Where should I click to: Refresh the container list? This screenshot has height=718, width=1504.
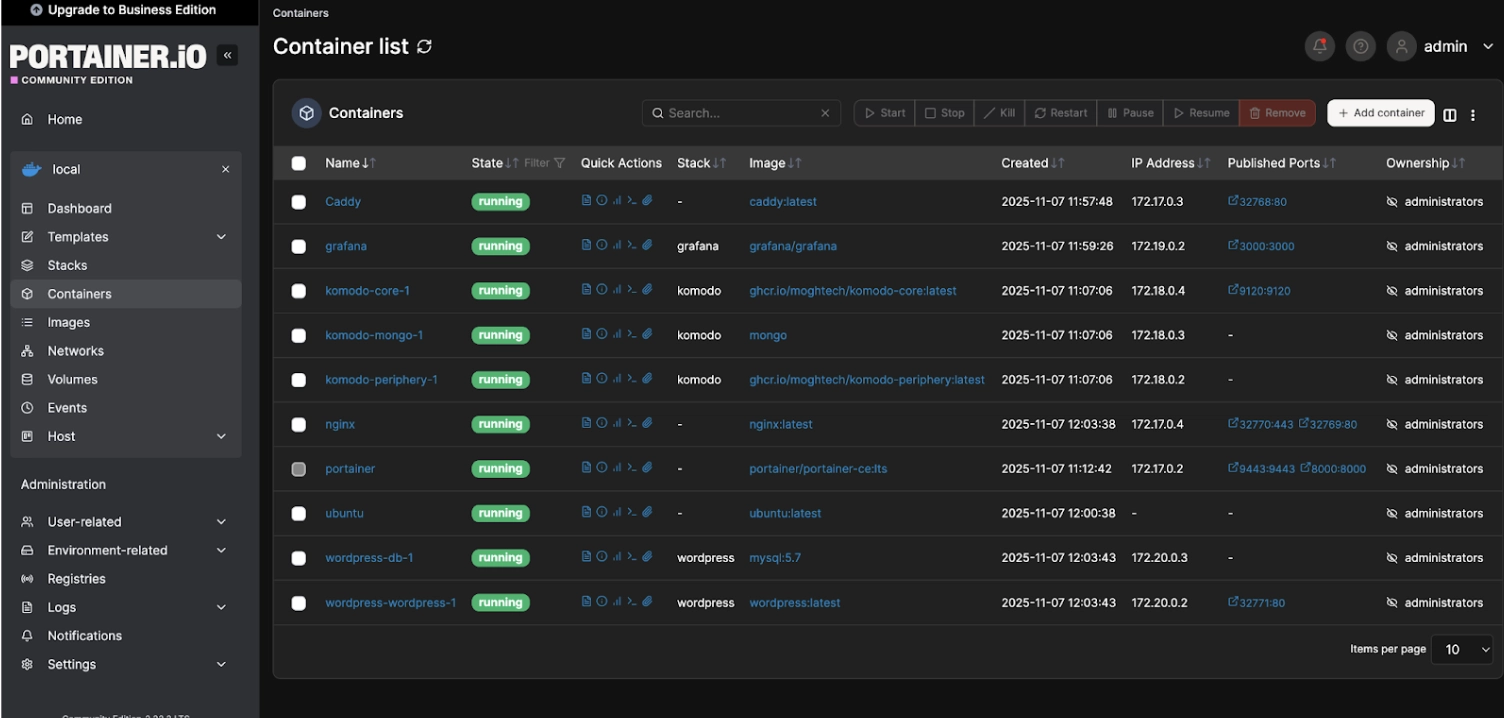423,45
